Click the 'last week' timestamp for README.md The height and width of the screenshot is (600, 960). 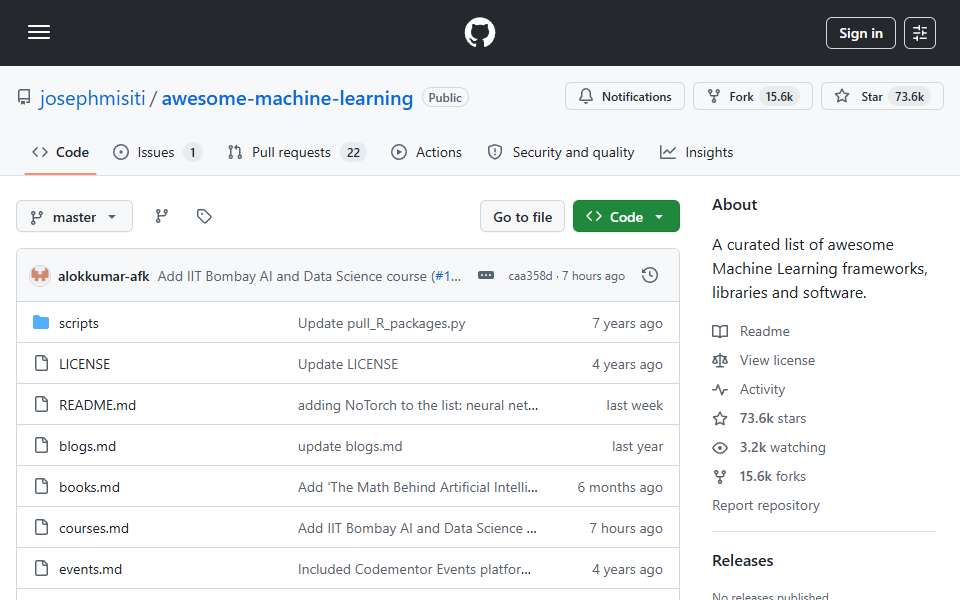click(x=634, y=405)
